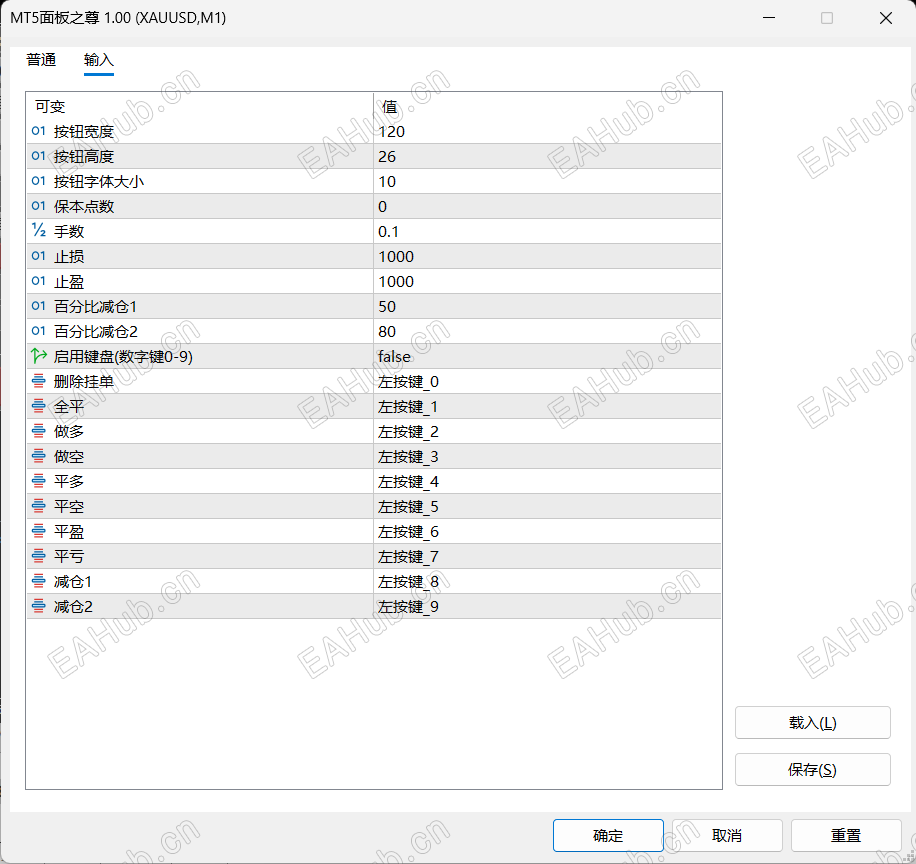
Task: Open the 平空 value 左按键_5 dropdown
Action: (x=547, y=506)
